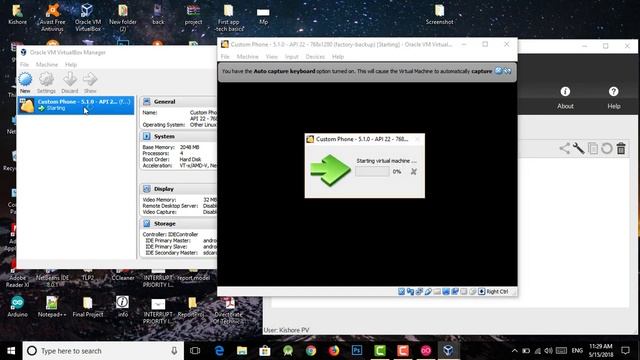Open Machine menu in VirtualBox Manager

[47, 64]
